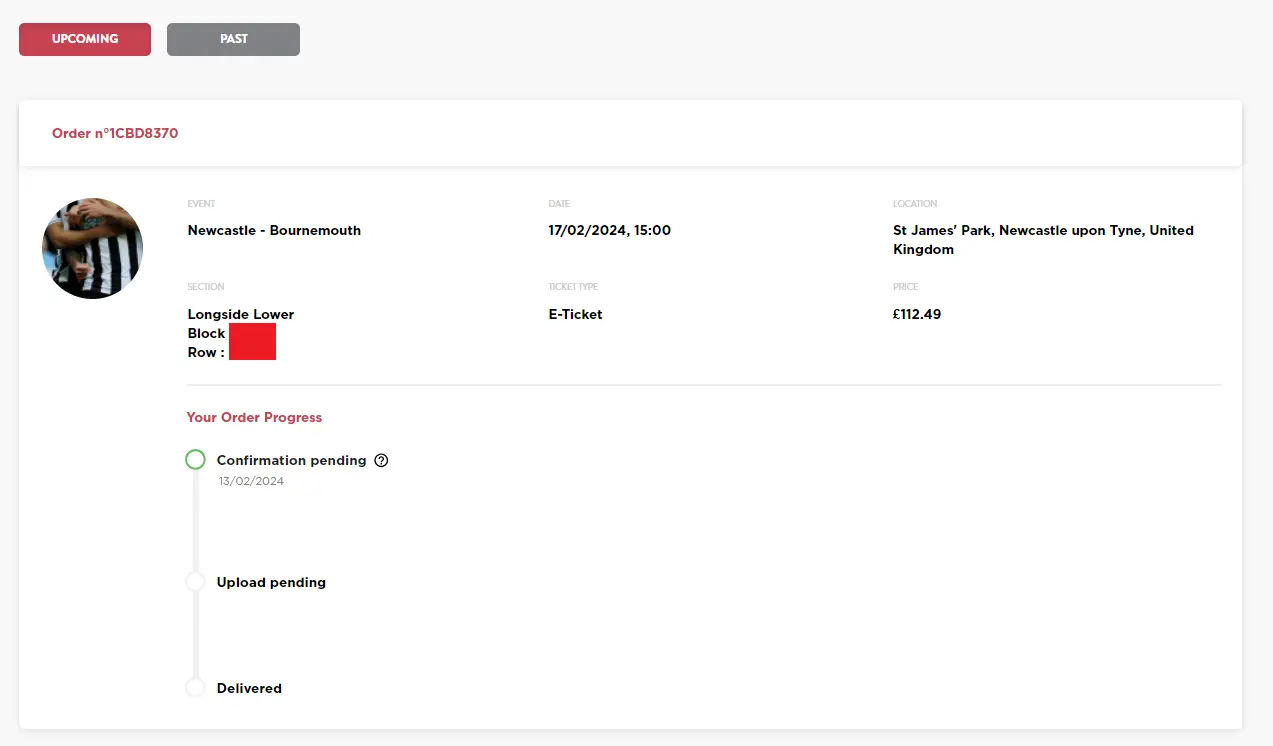Screen dimensions: 1273x746
Task: Select the Delivered progress circle
Action: click(195, 687)
